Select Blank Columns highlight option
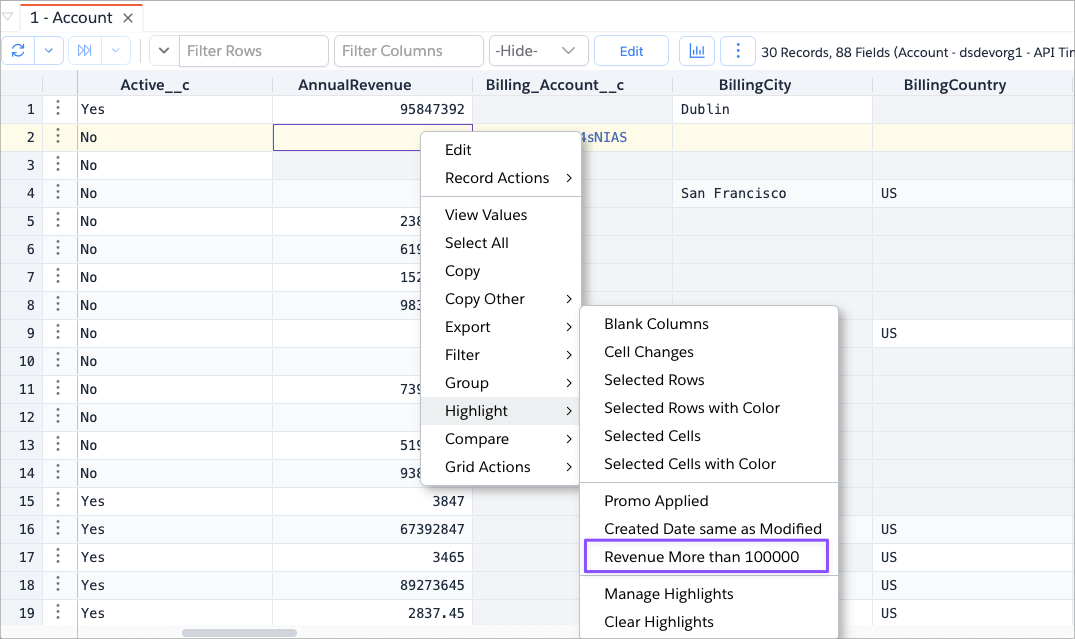This screenshot has width=1075, height=639. point(656,324)
